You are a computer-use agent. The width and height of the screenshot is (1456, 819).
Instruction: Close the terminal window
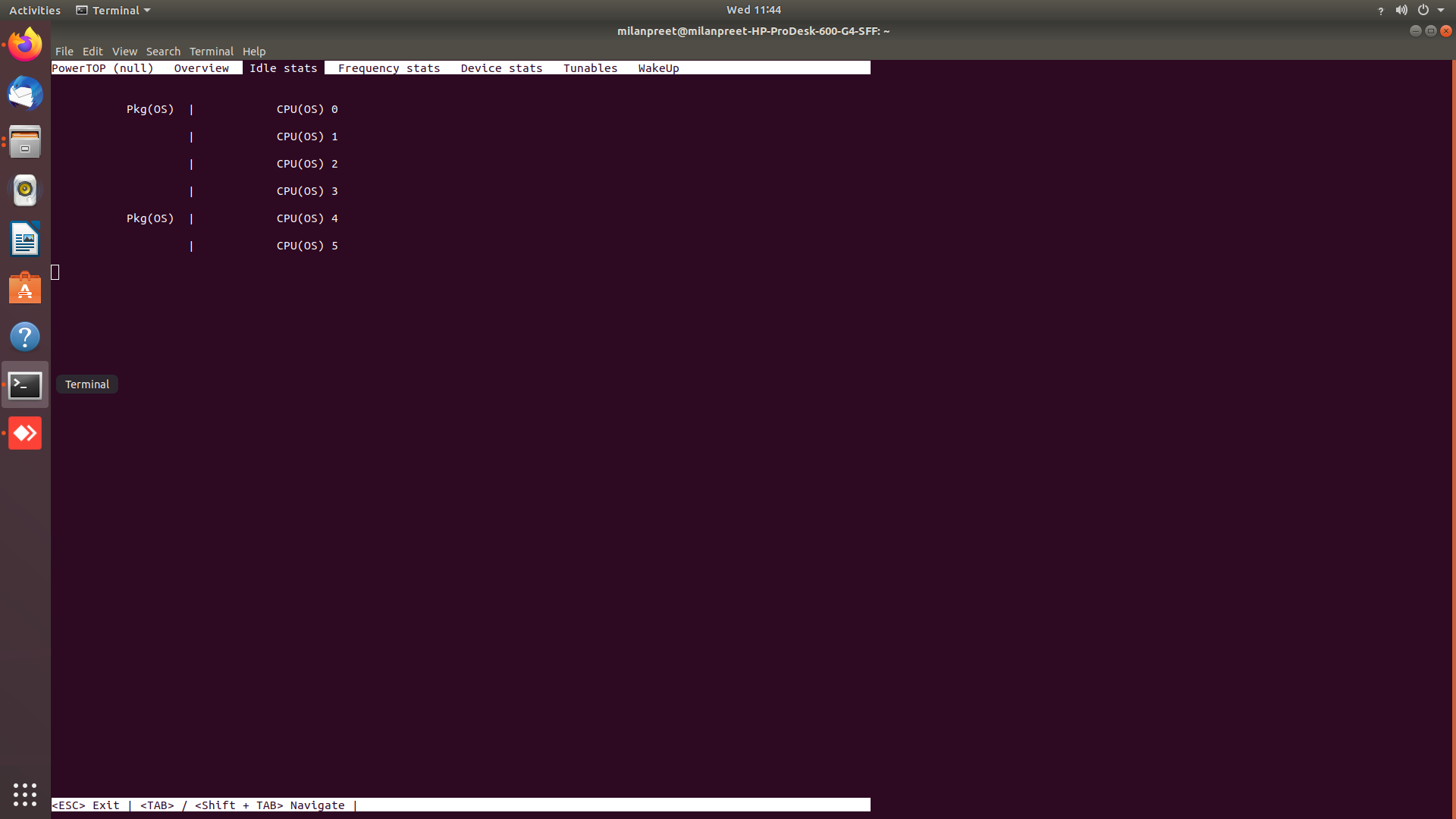pos(1445,31)
